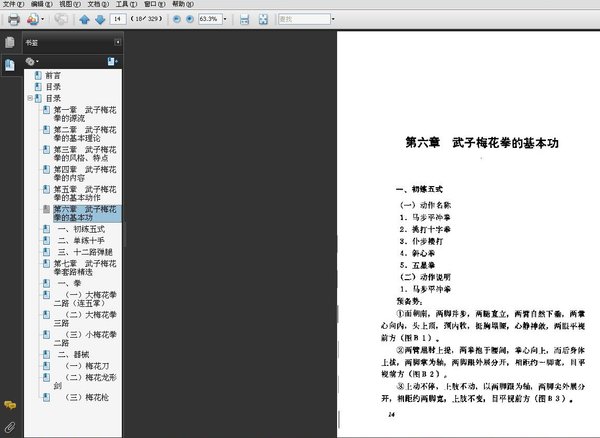The height and width of the screenshot is (438, 600).
Task: Click bookmark icon beside 一、初练五式
Action: pyautogui.click(x=46, y=229)
